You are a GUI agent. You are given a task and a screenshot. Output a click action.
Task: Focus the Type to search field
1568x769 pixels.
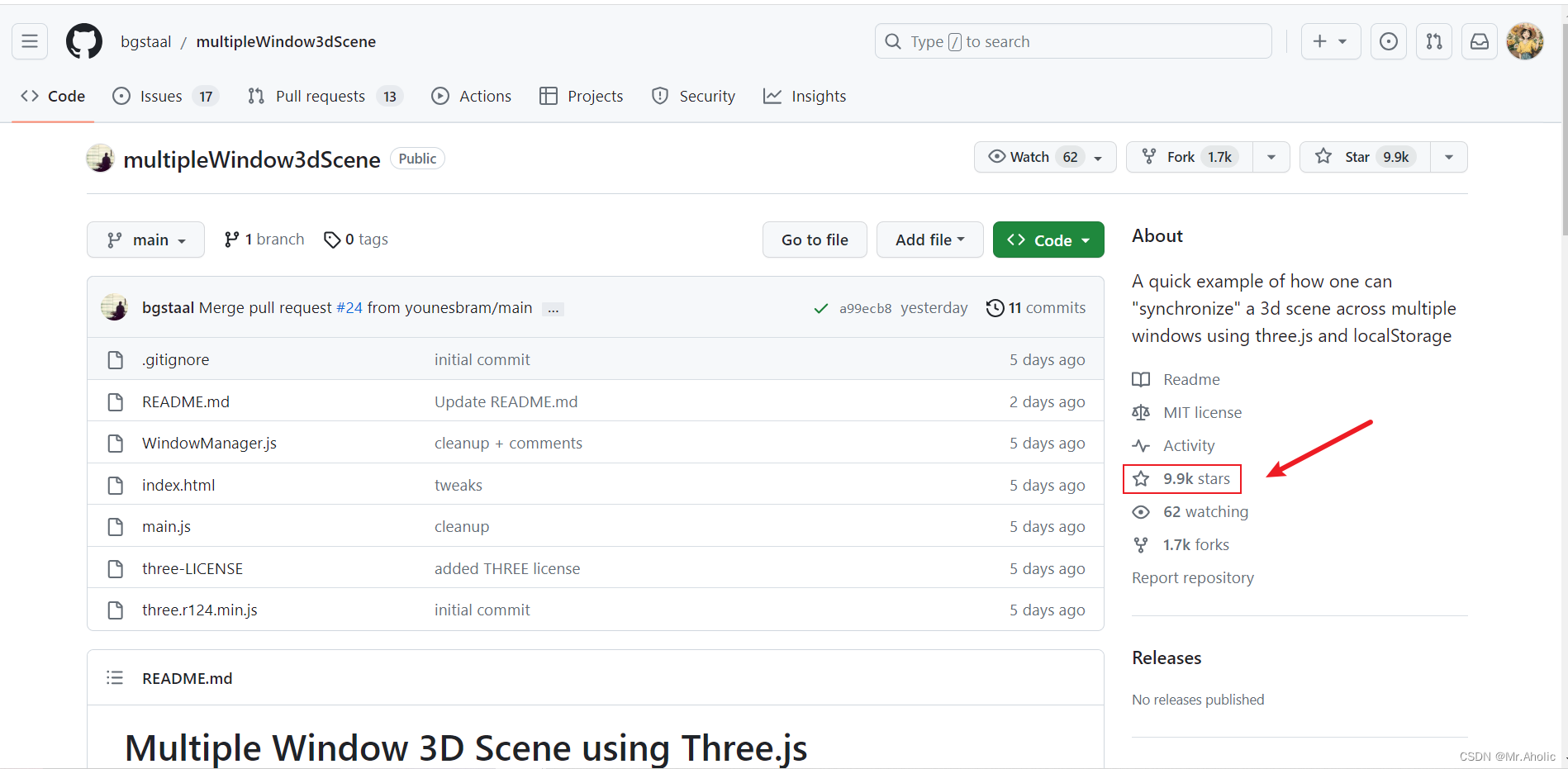click(1073, 41)
